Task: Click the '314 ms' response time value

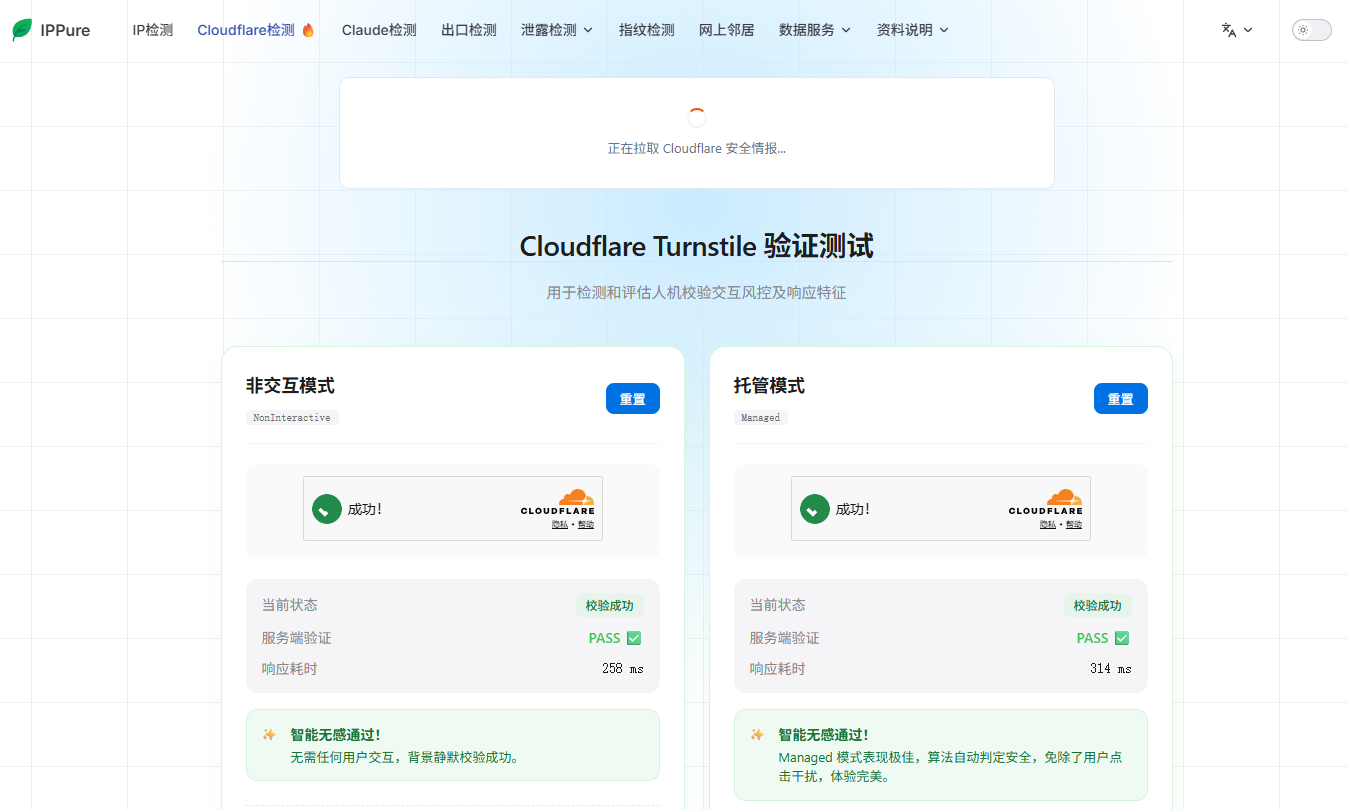Action: tap(1111, 668)
